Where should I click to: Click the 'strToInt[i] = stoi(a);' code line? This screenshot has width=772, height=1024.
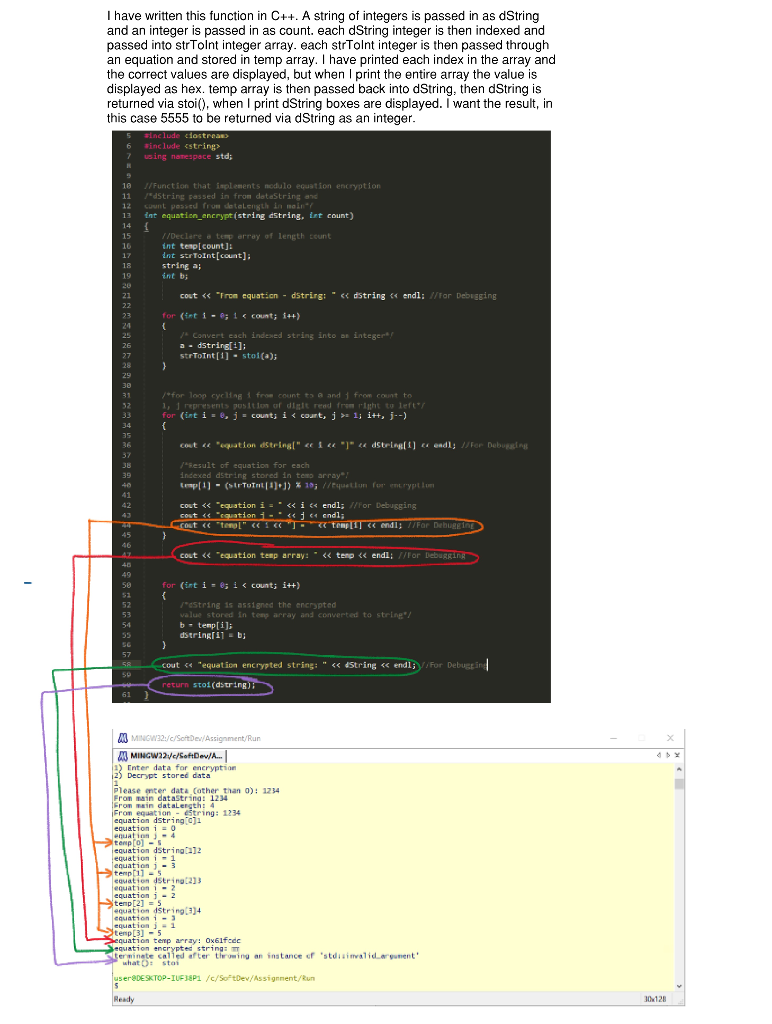pos(229,356)
